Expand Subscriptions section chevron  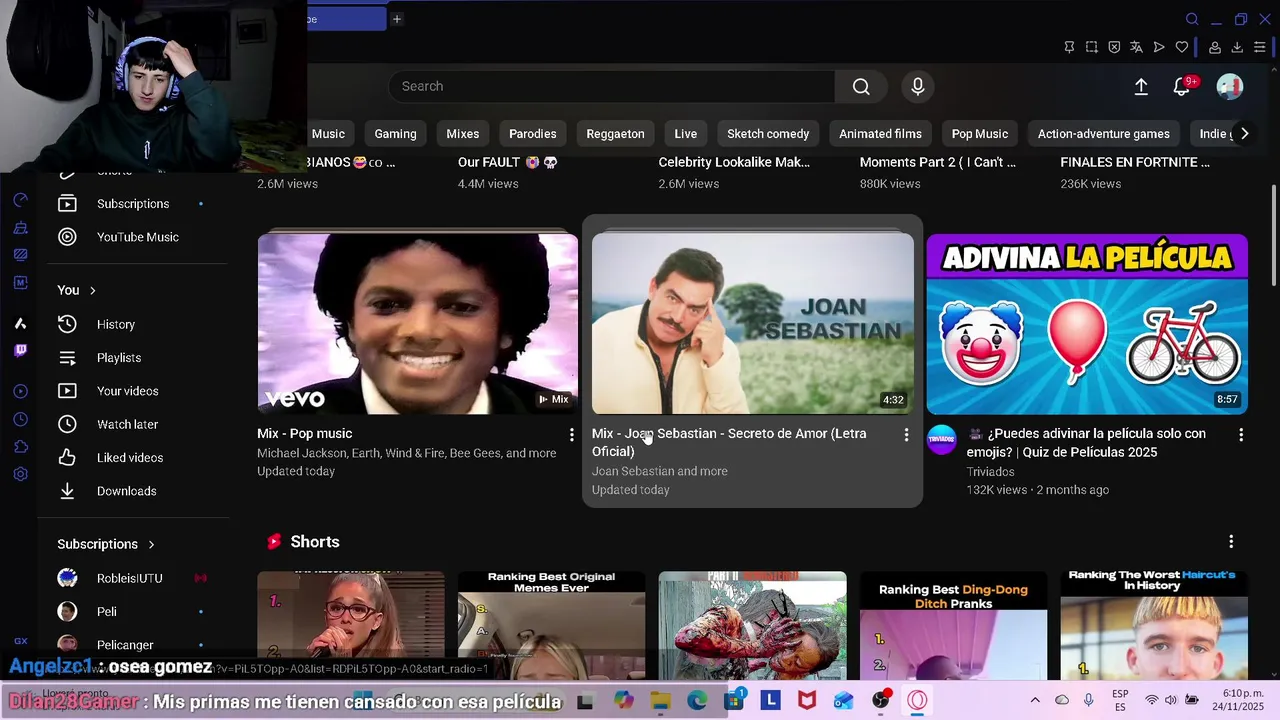151,544
